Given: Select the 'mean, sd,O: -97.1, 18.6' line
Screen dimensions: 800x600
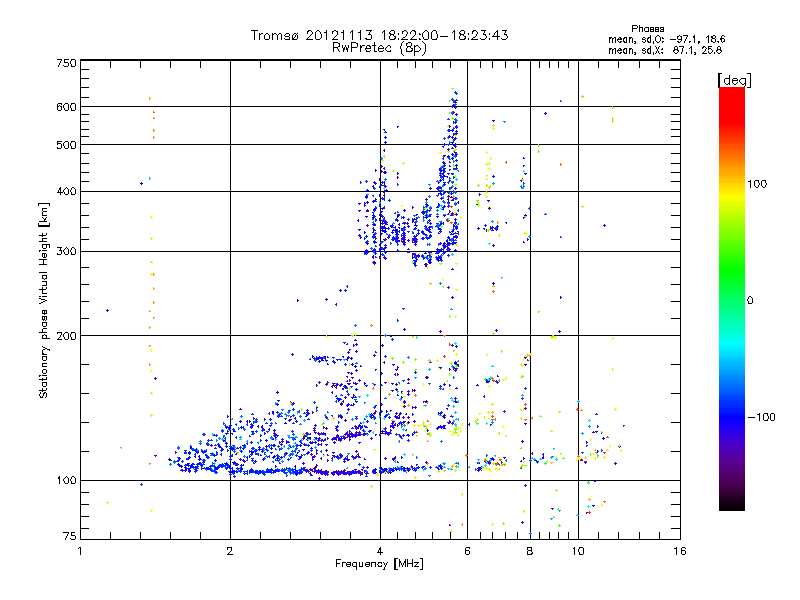Looking at the screenshot, I should (x=666, y=39).
